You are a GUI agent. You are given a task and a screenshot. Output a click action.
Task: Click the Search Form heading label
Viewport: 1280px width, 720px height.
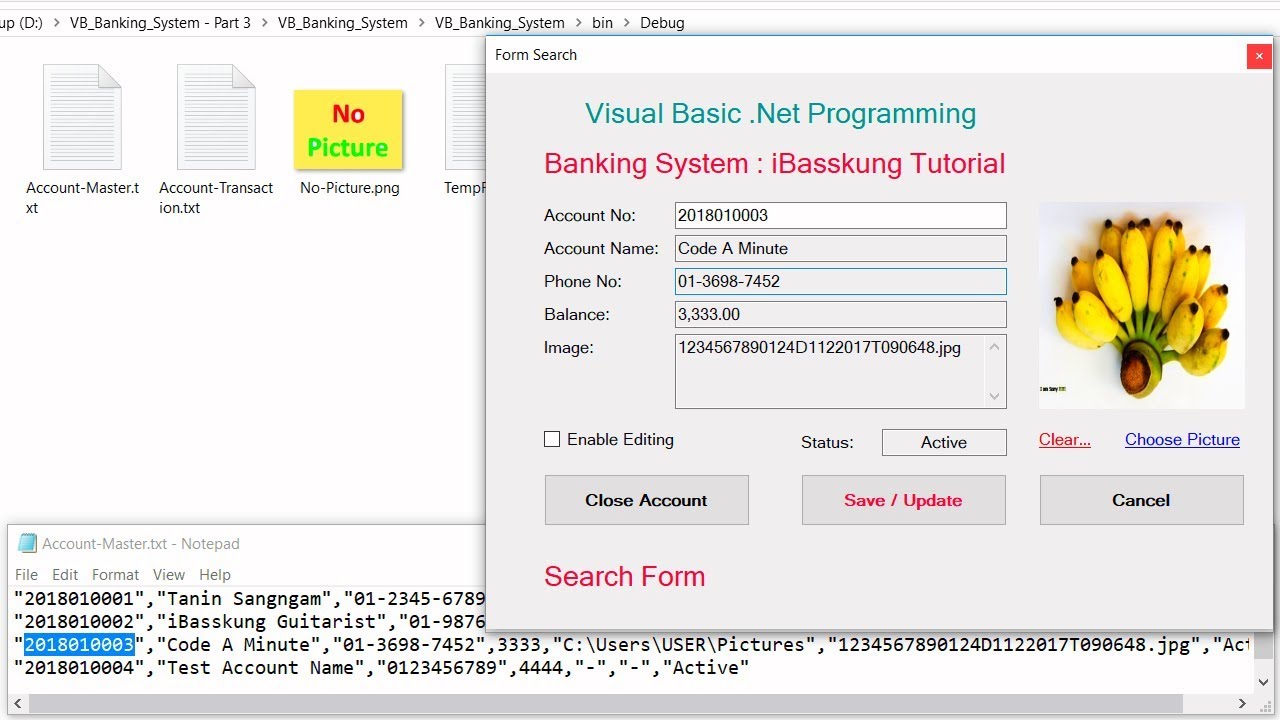click(625, 576)
